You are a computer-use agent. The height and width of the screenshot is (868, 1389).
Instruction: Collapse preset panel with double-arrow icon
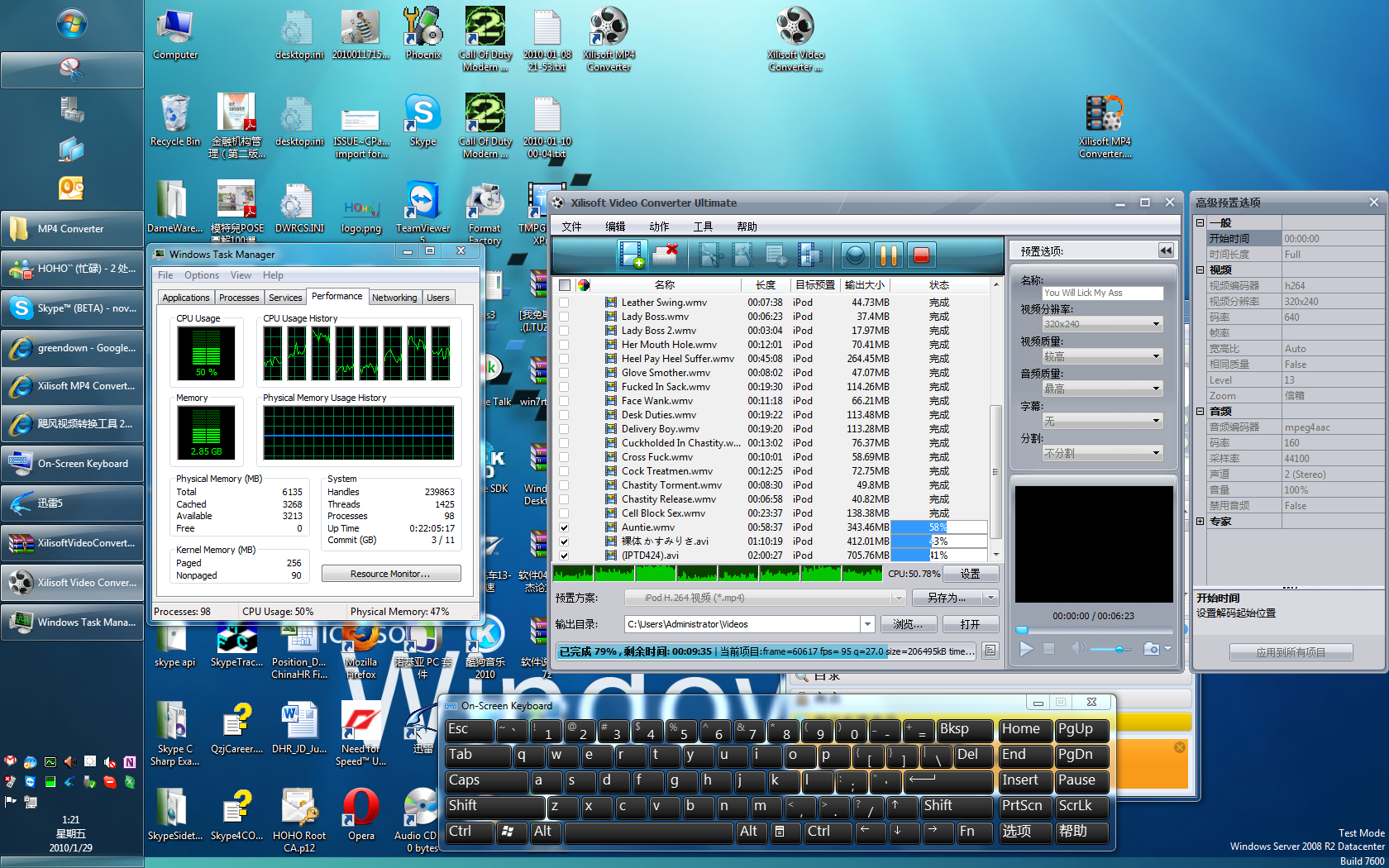tap(1166, 250)
